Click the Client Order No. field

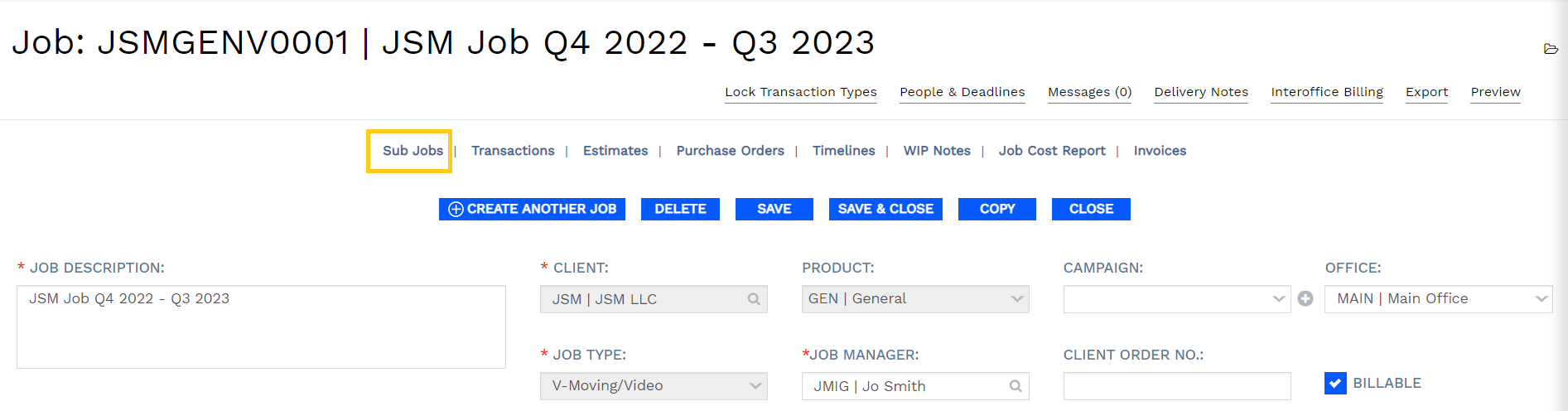tap(1176, 386)
